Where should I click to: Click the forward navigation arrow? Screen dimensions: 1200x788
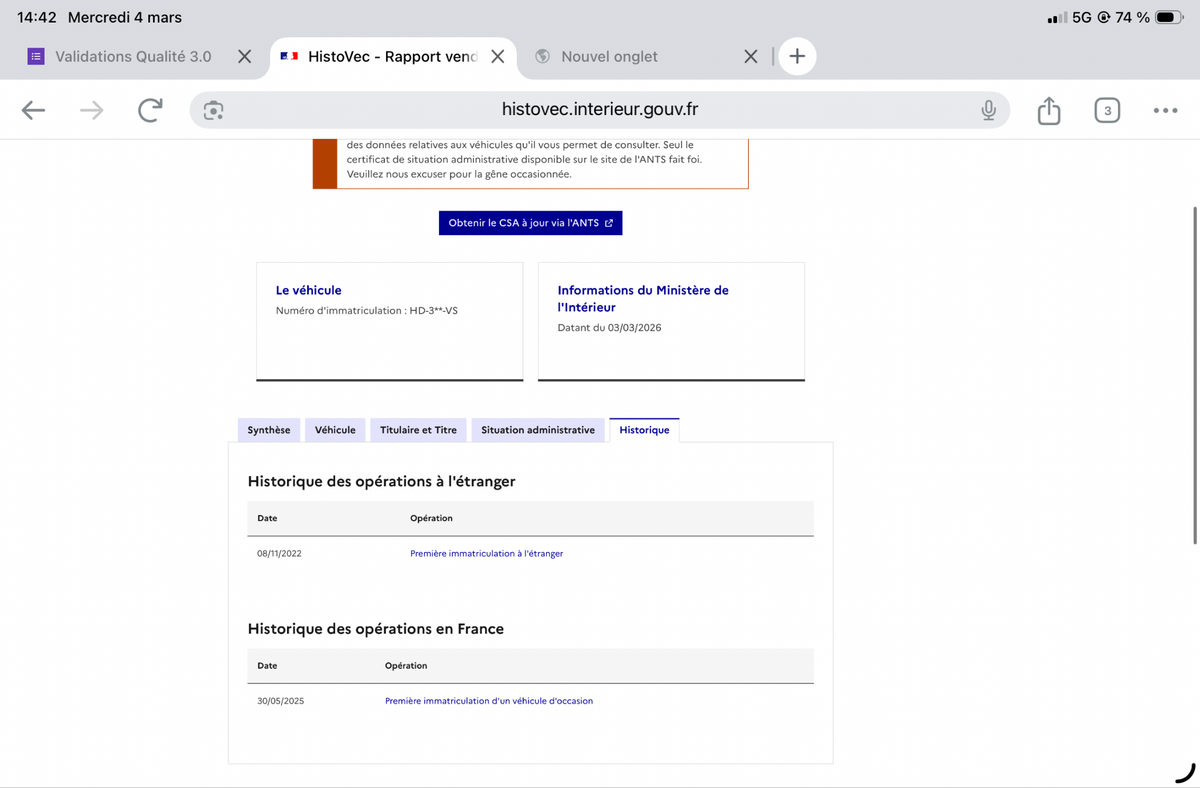[91, 111]
